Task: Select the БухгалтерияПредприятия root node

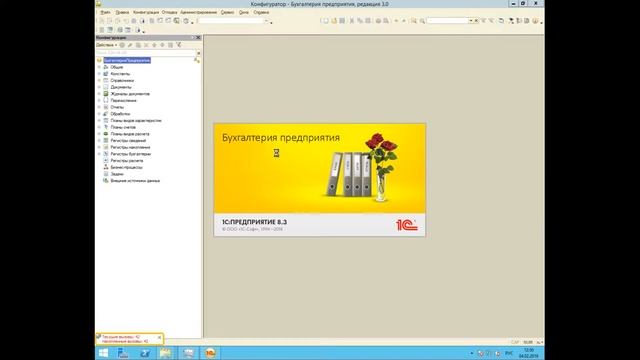Action: [x=127, y=60]
